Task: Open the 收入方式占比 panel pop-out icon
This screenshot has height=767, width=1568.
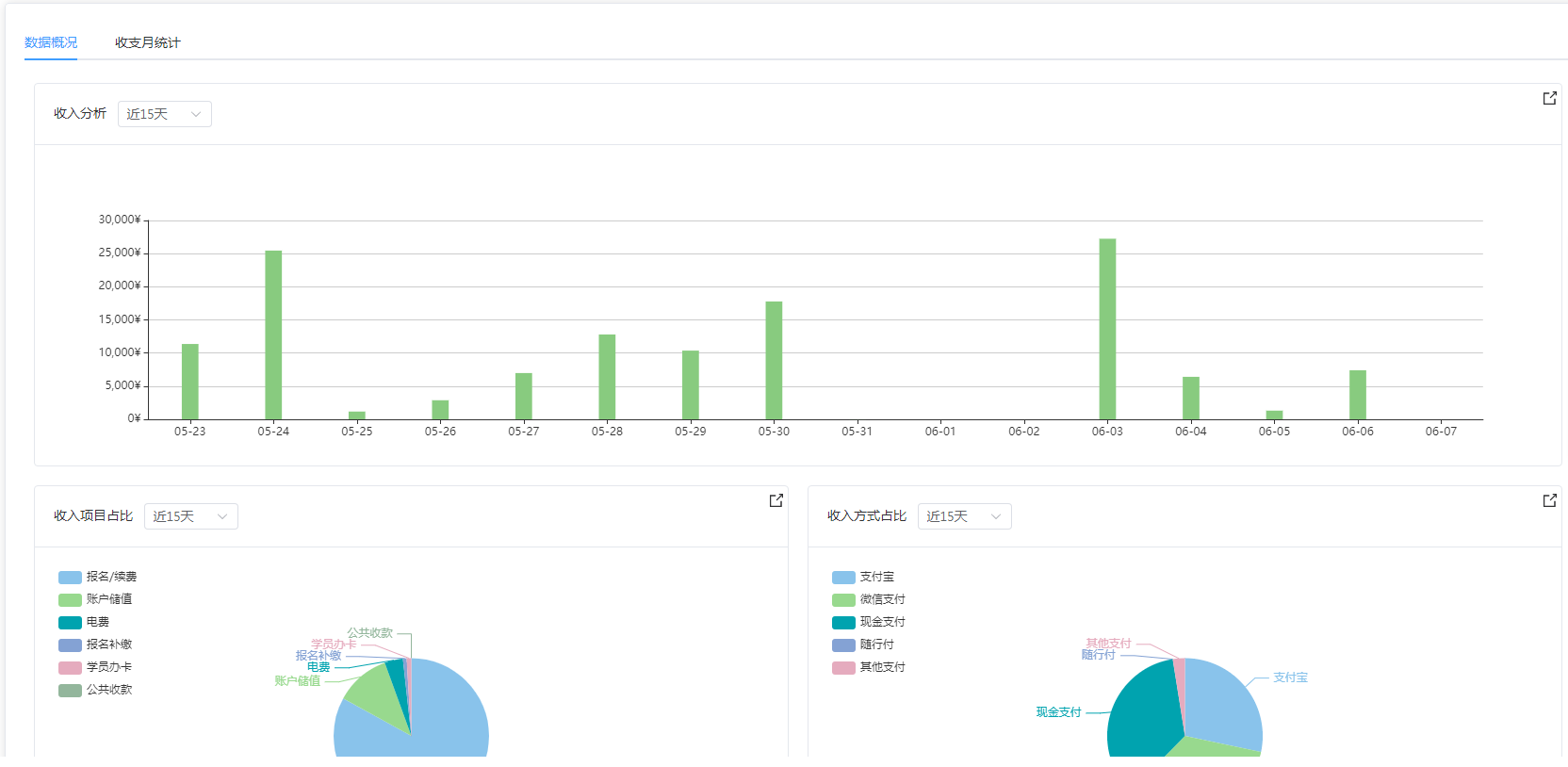Action: 1549,500
